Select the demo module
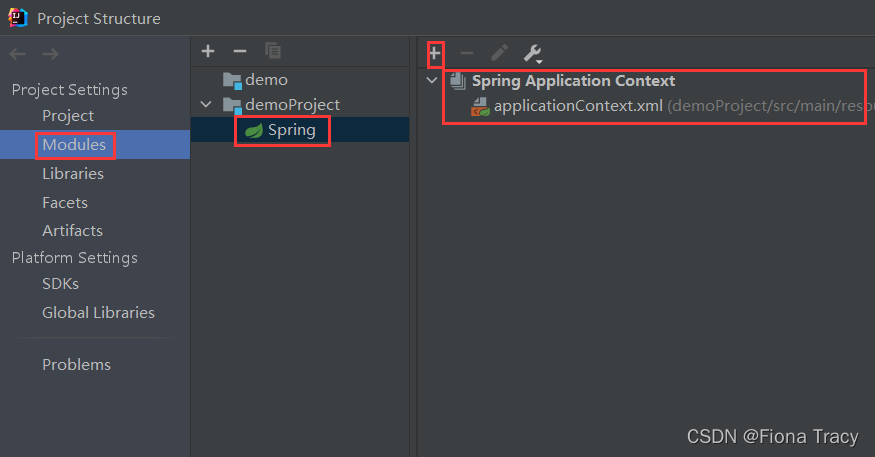 [266, 80]
